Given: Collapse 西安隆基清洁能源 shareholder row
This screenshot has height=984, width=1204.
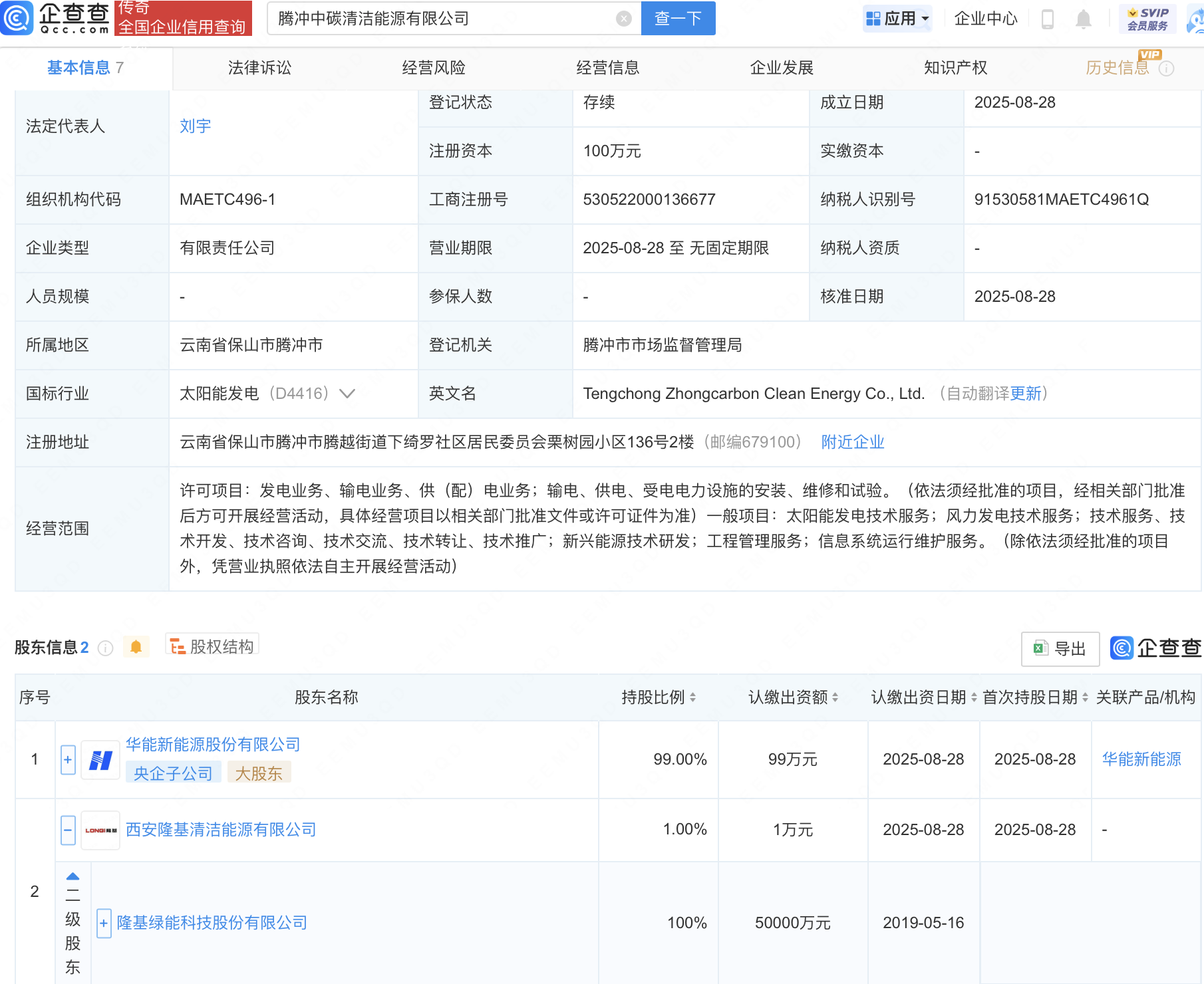Looking at the screenshot, I should (68, 830).
